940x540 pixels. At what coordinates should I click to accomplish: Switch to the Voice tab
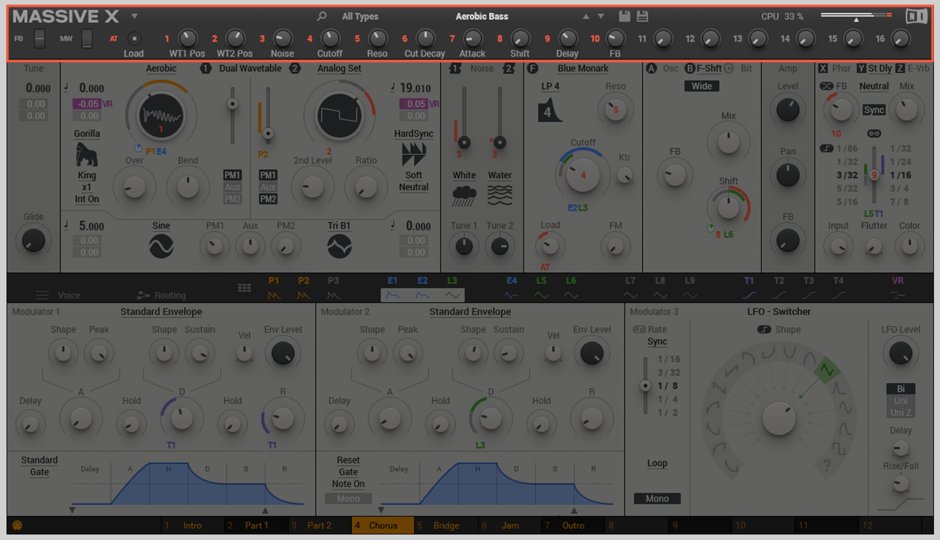58,295
